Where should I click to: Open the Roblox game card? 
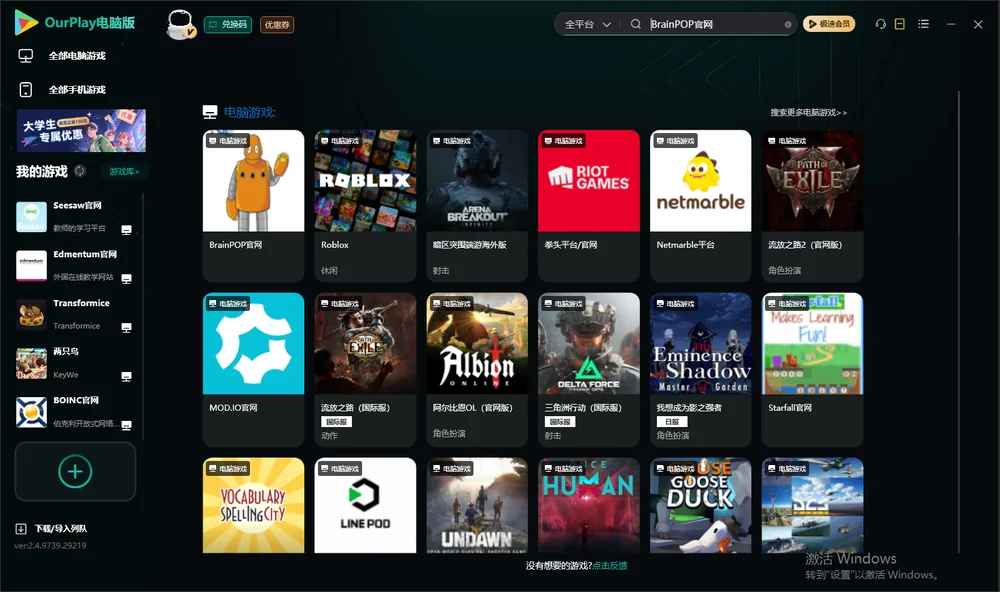pyautogui.click(x=365, y=205)
